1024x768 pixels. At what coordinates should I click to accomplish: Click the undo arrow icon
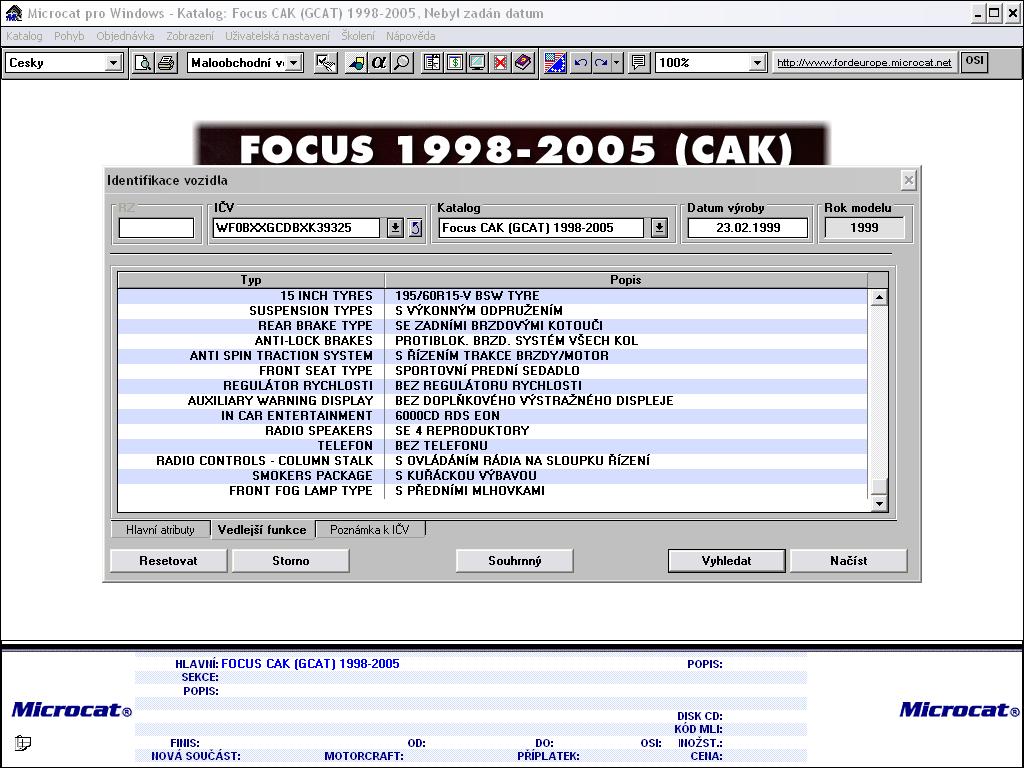click(580, 63)
